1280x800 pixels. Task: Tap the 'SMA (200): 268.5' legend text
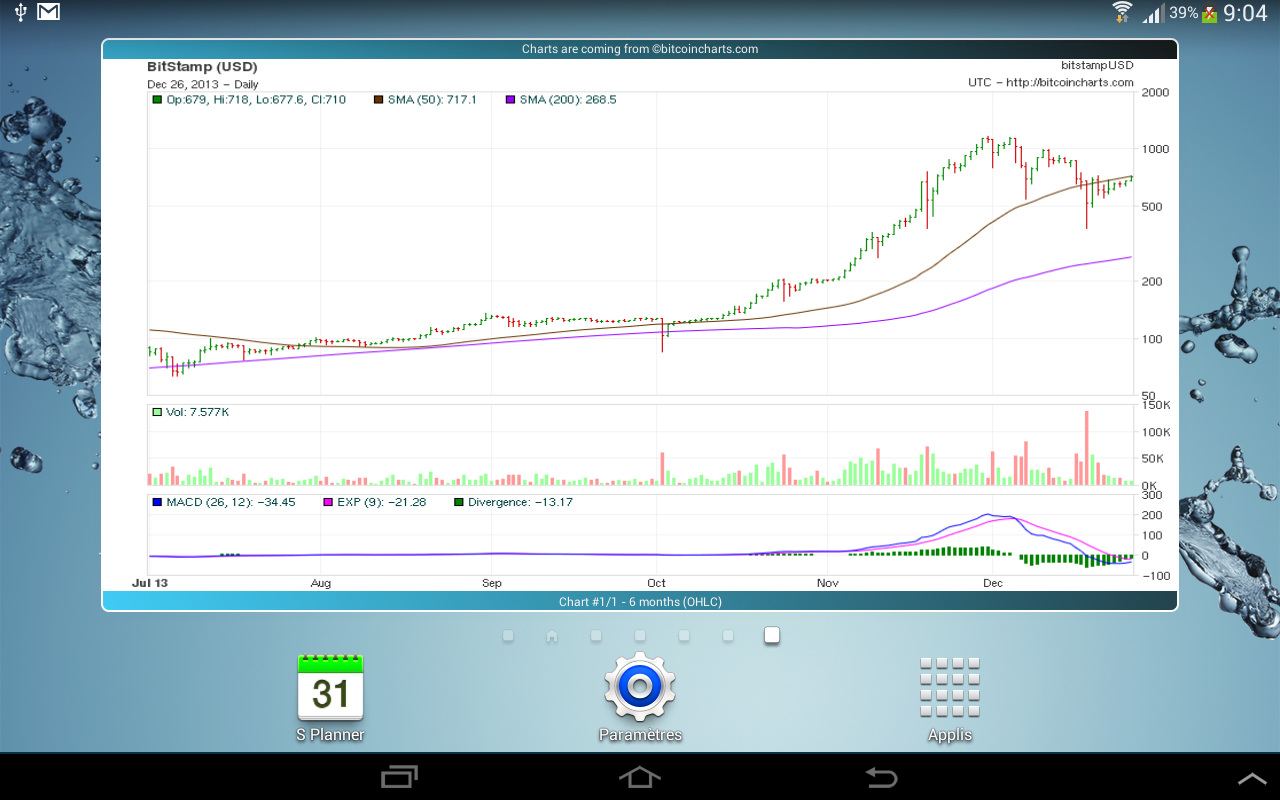pos(568,100)
